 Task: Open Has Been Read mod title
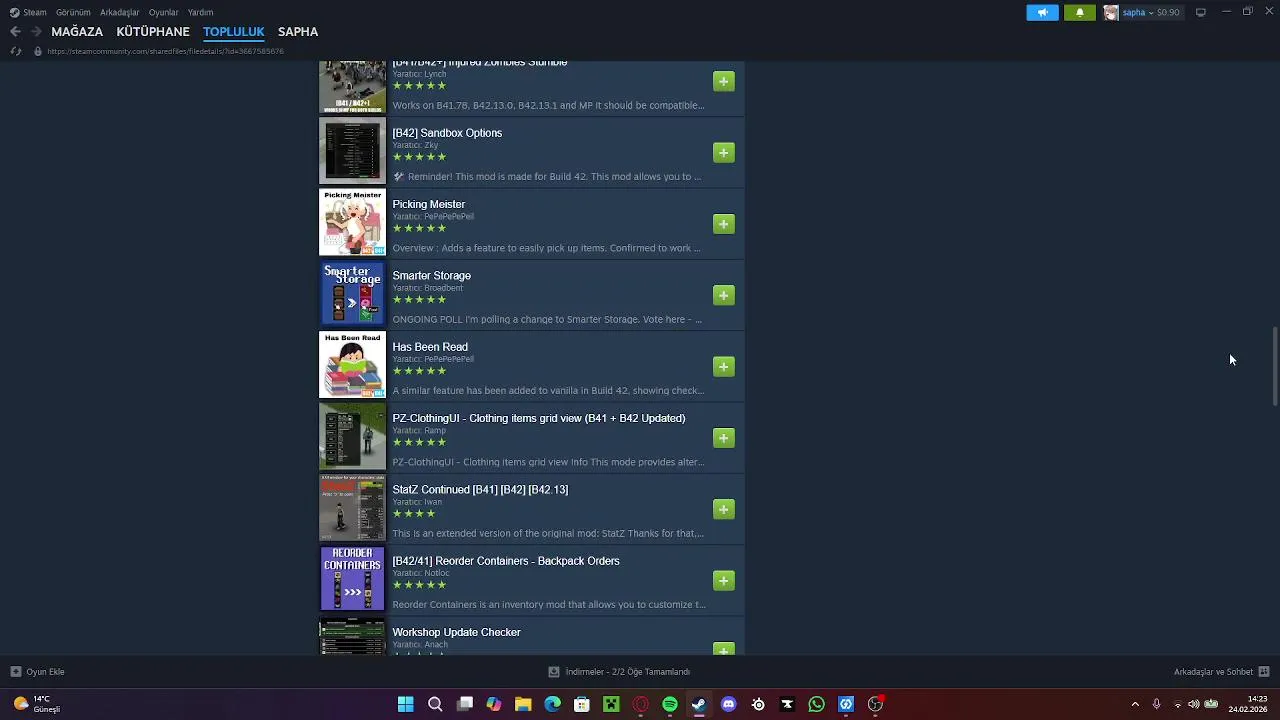430,347
